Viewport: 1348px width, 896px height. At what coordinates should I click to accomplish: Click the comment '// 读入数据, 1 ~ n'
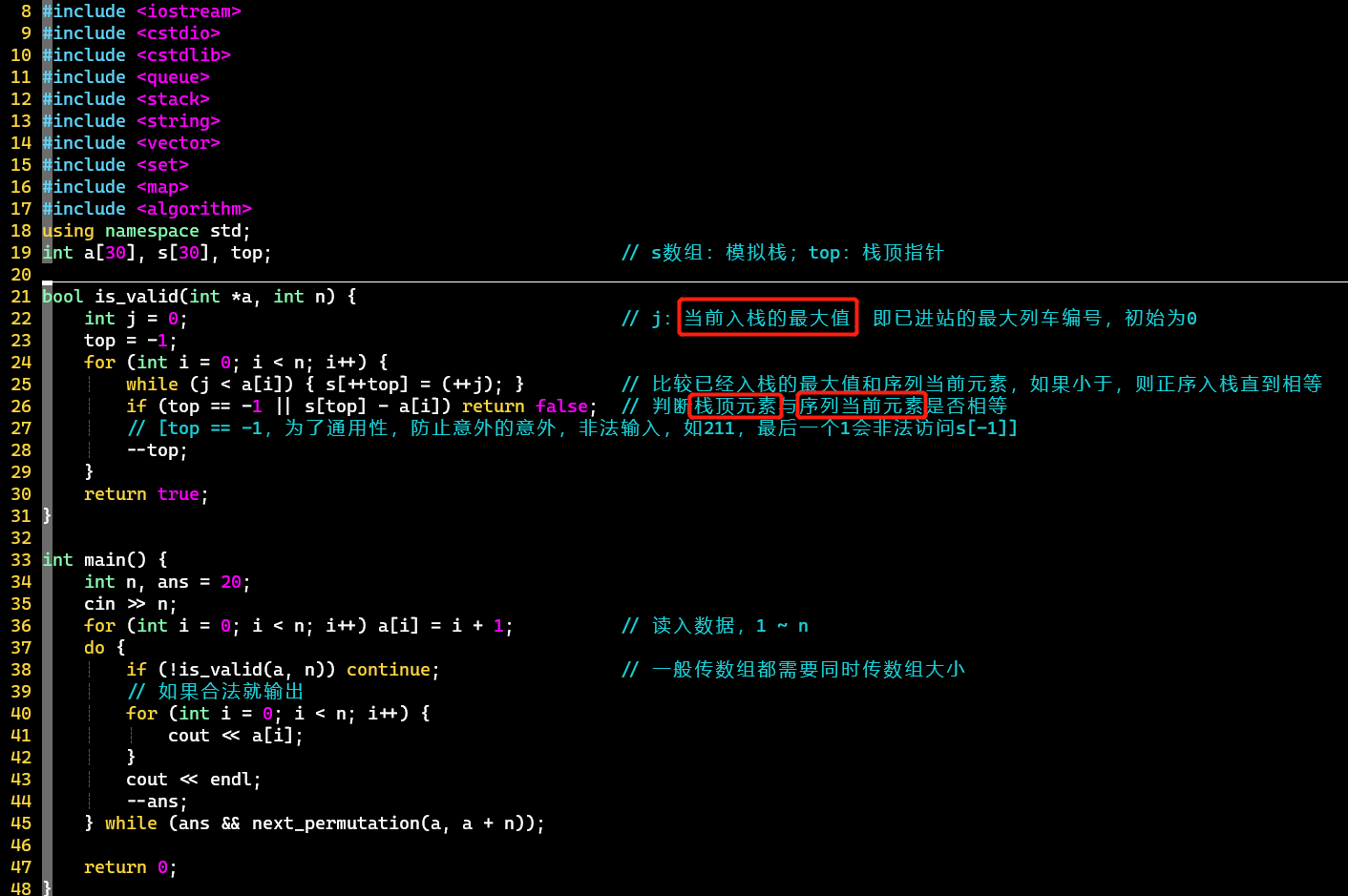pyautogui.click(x=715, y=626)
